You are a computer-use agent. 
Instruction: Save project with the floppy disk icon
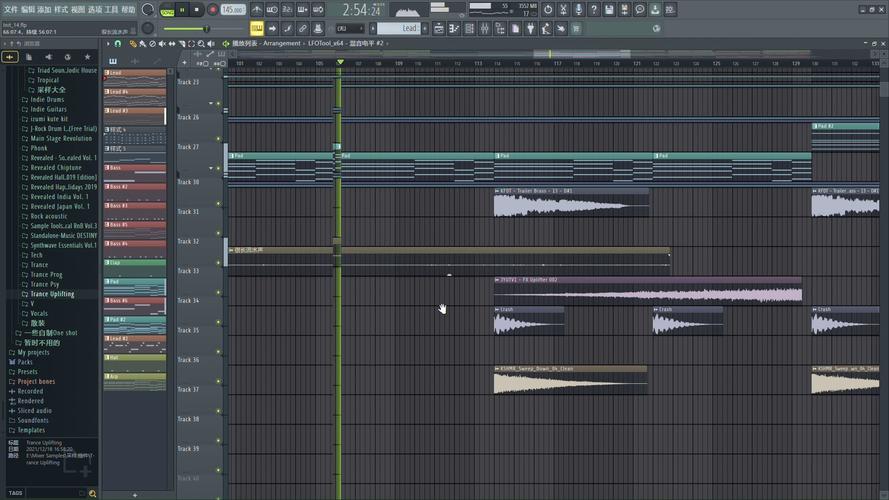pyautogui.click(x=609, y=10)
